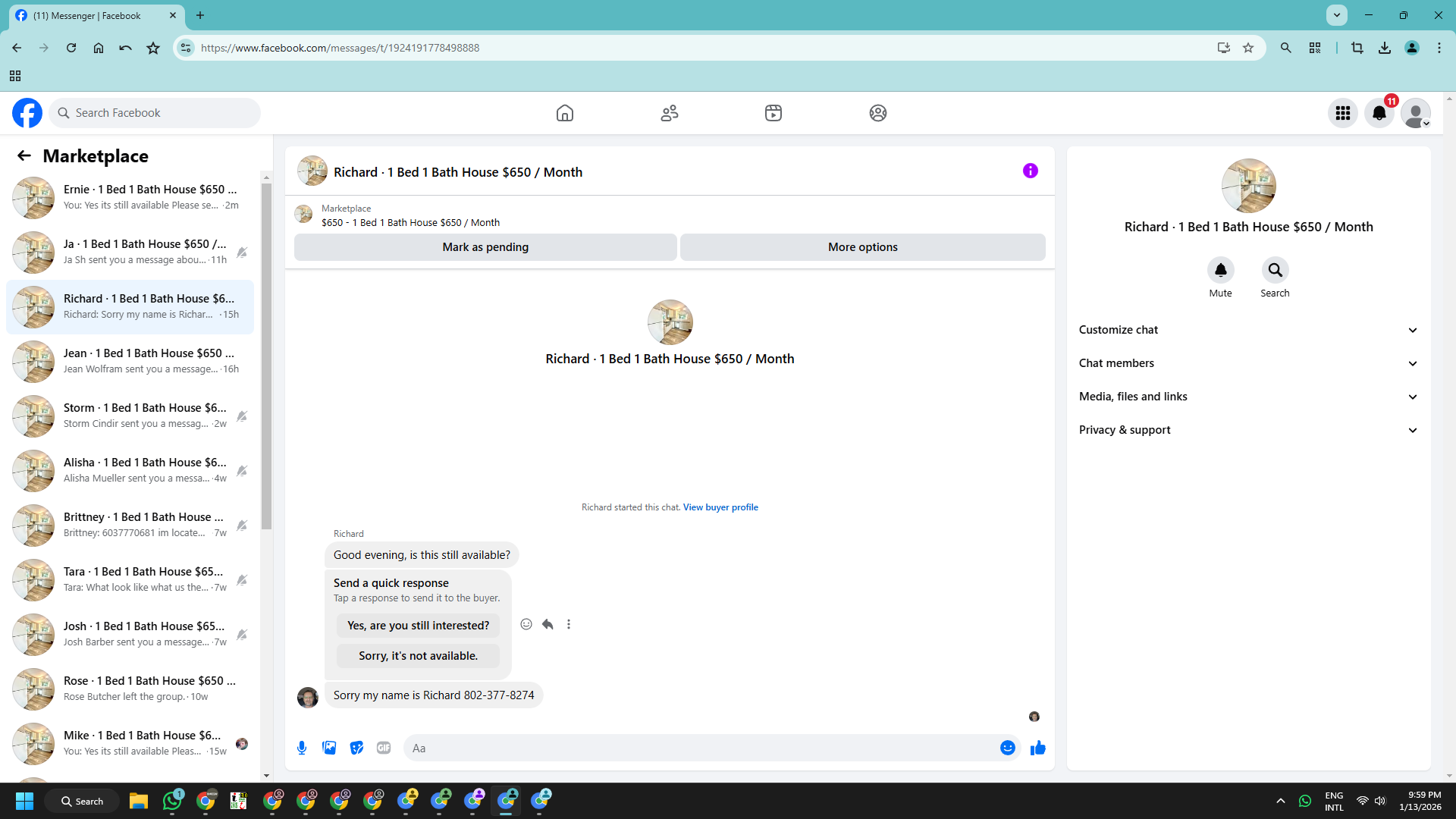Open the Friends tab in top navigation
The image size is (1456, 819).
(669, 113)
